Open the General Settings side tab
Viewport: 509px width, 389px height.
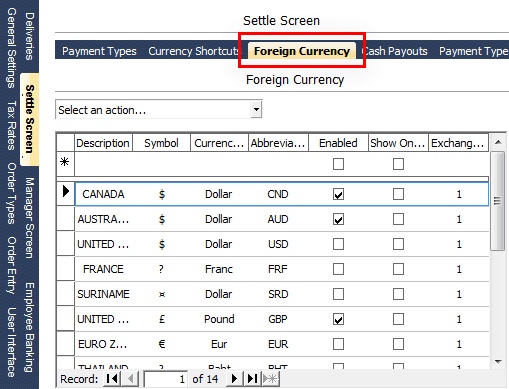point(11,48)
